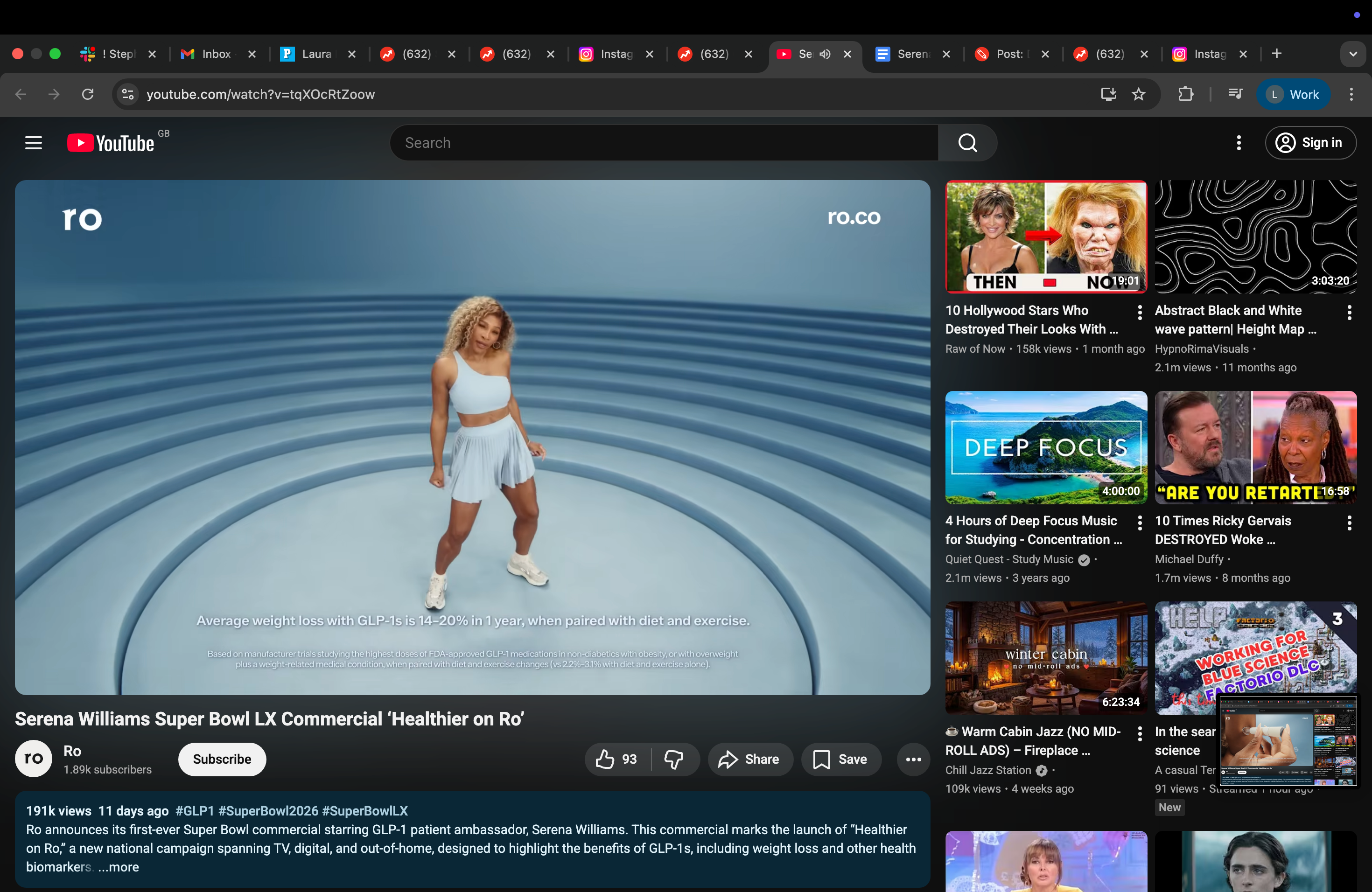Open more actions ellipsis under video
Image resolution: width=1372 pixels, height=892 pixels.
913,760
